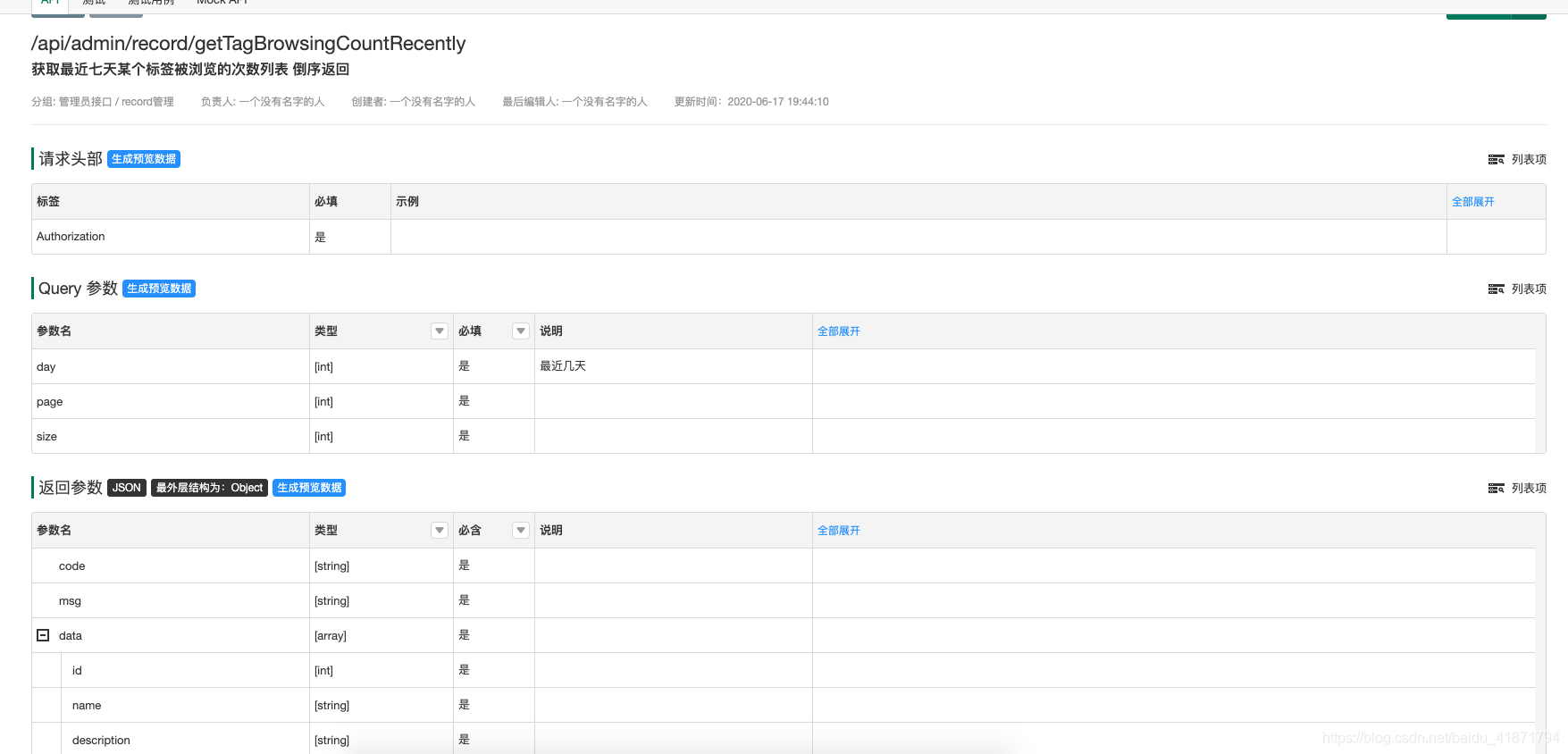Viewport: 1568px width, 754px height.
Task: Open 必含 filter dropdown in 返回参数 table
Action: (521, 531)
